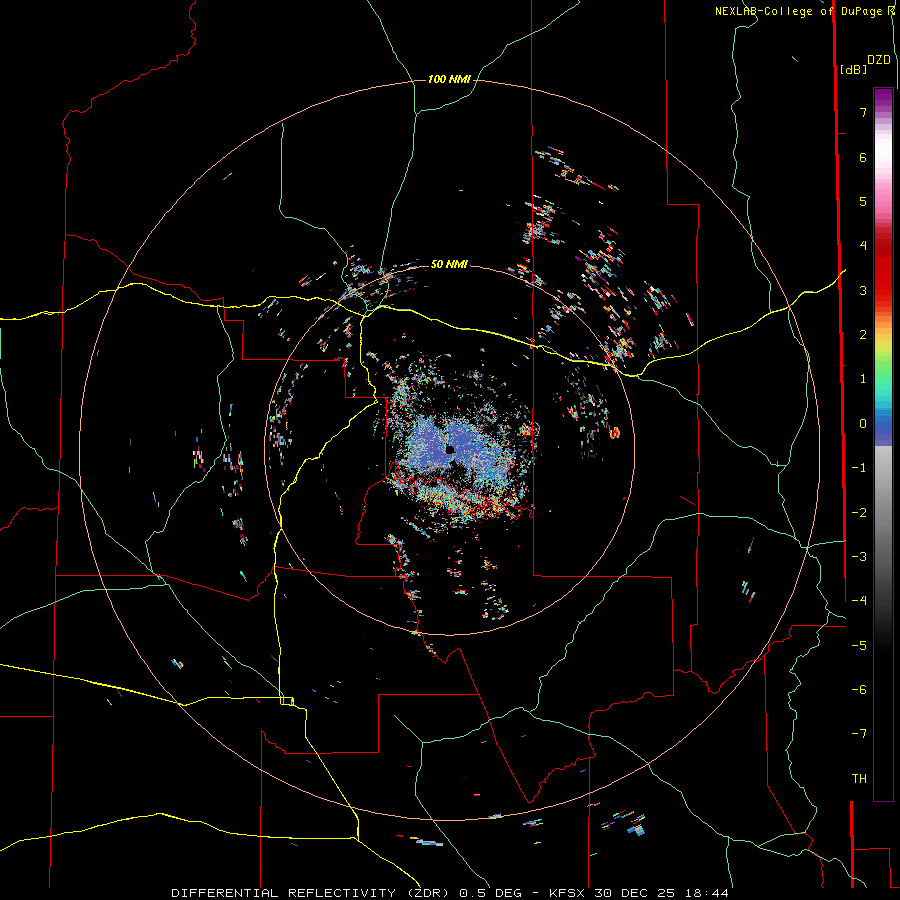Click the -5 dB value on the legend
Image resolution: width=900 pixels, height=900 pixels.
click(859, 646)
